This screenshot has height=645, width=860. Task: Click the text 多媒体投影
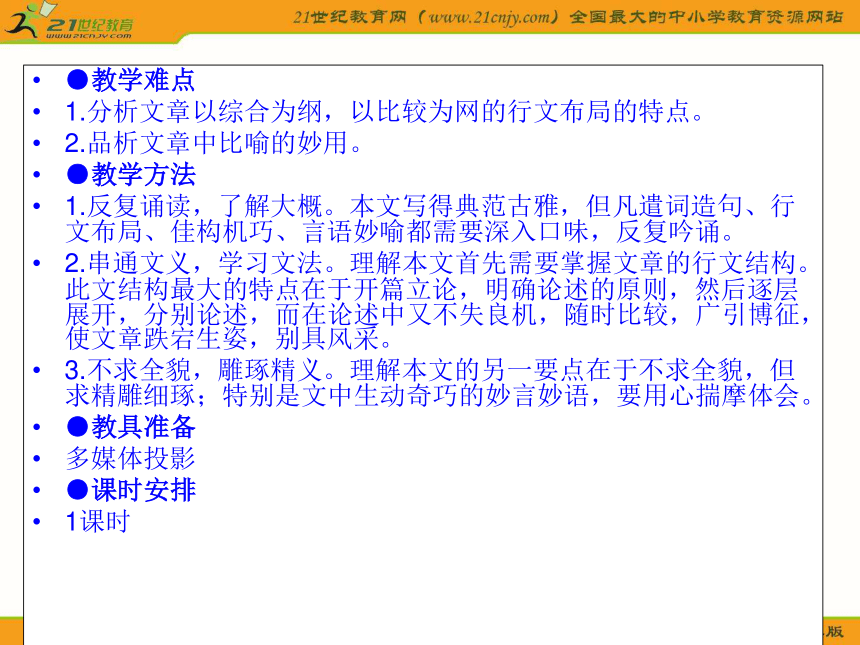[x=131, y=458]
